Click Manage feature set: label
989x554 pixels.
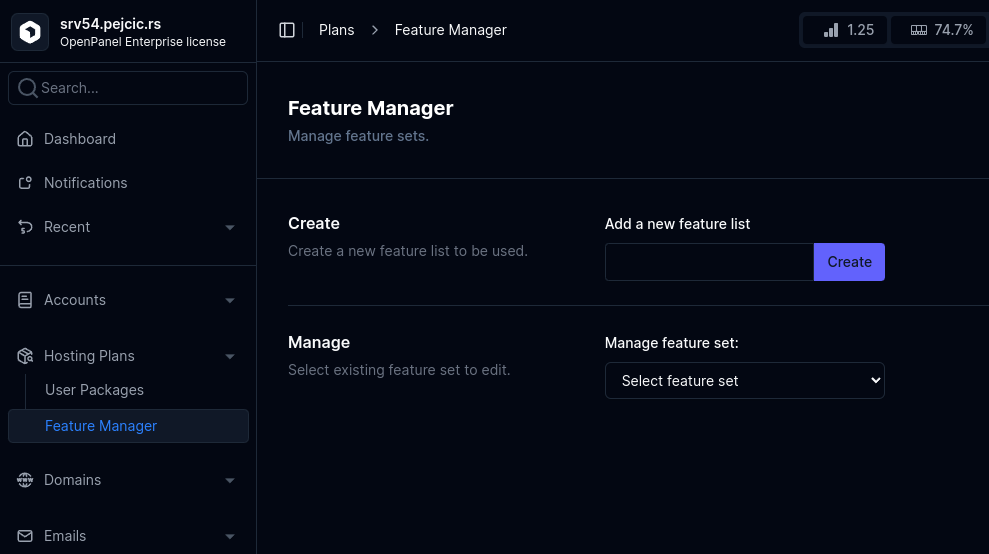671,343
